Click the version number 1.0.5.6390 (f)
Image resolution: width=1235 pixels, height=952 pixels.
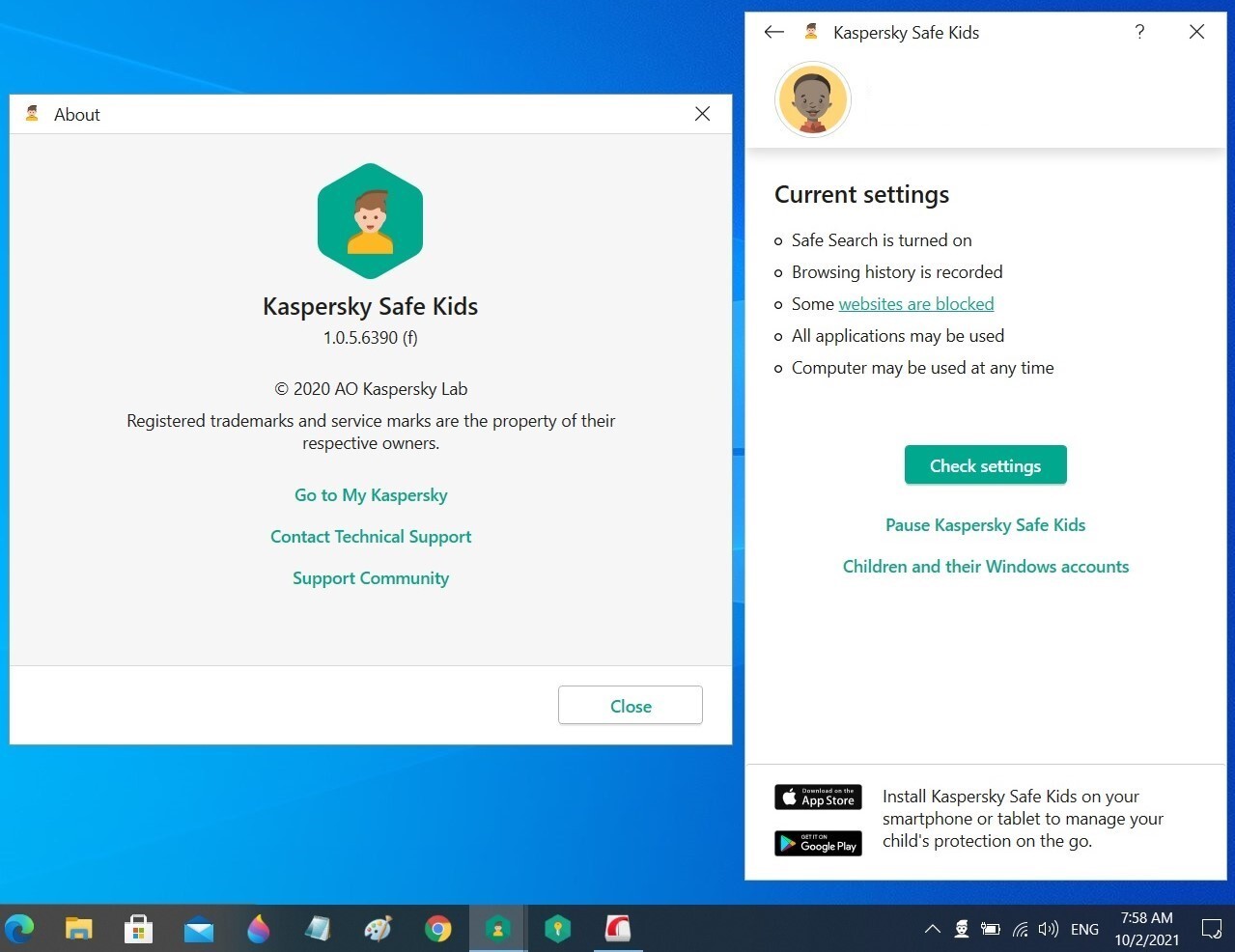point(371,338)
